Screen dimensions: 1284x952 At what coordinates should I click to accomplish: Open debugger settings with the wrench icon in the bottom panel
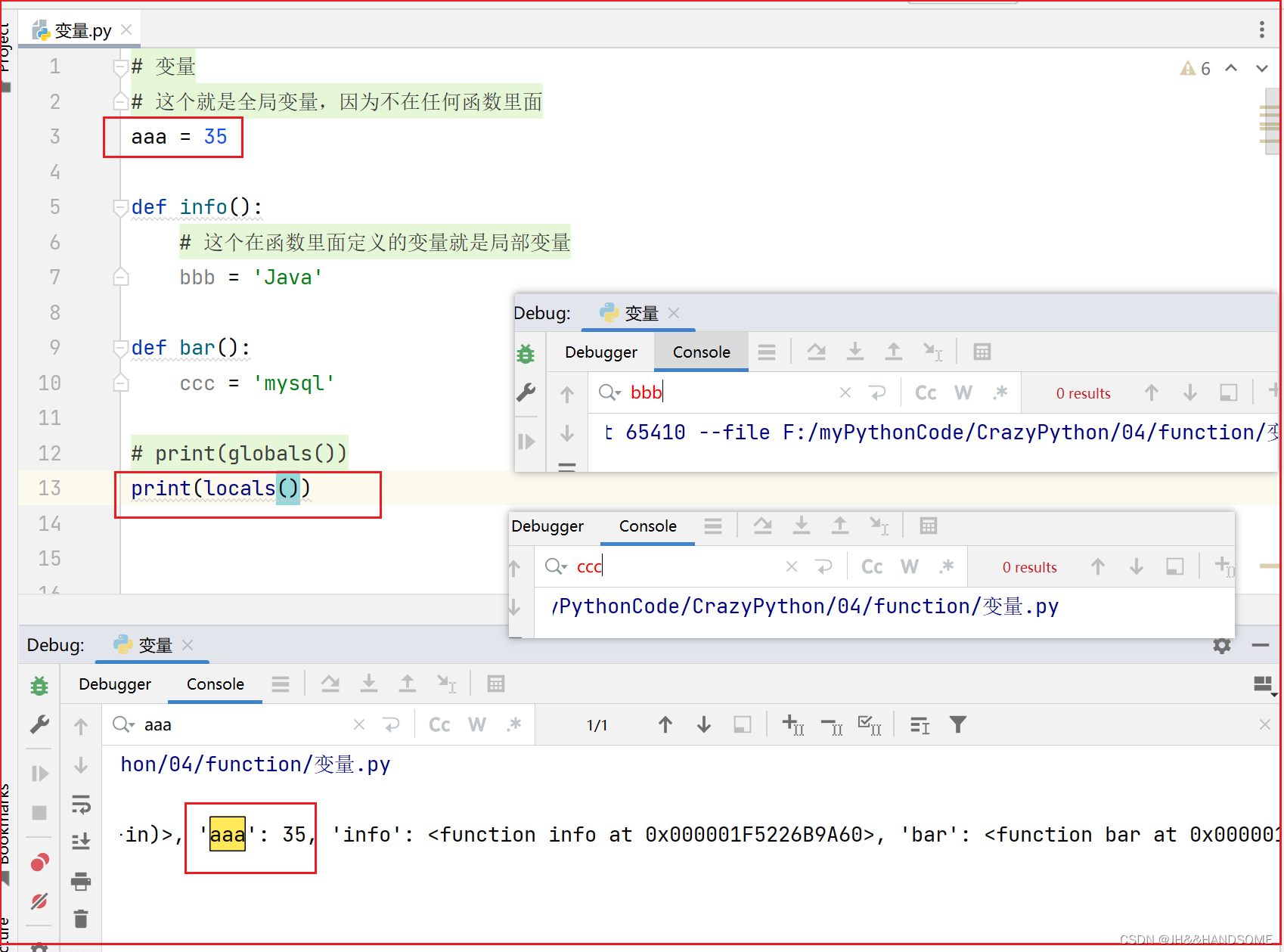pyautogui.click(x=39, y=724)
